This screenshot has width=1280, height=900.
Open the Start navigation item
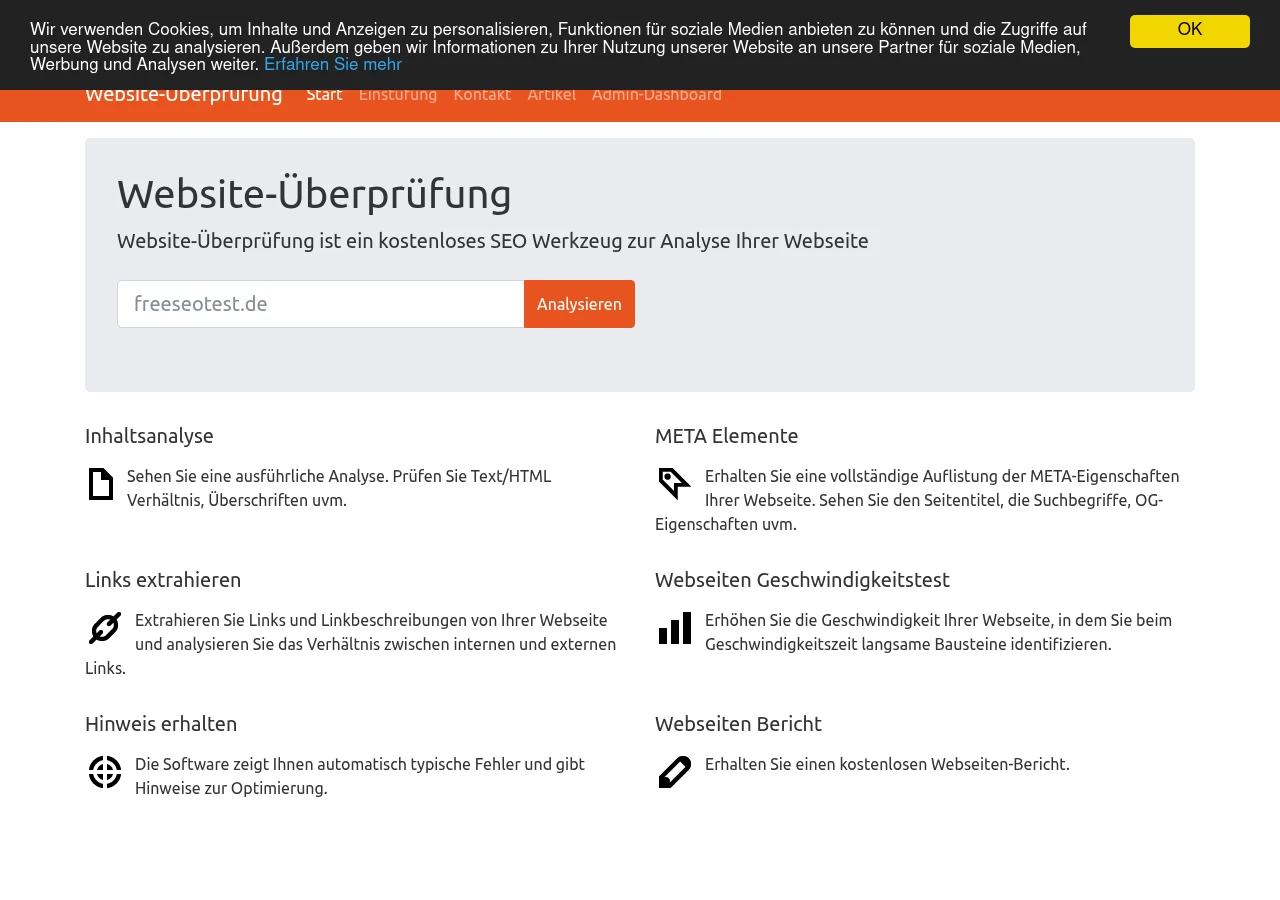324,95
